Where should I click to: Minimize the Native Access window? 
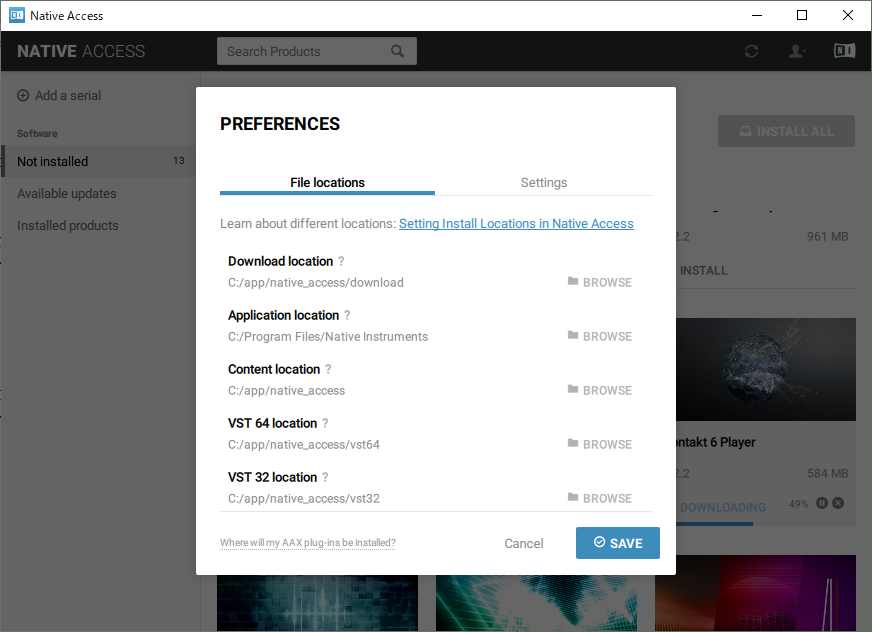(x=757, y=15)
